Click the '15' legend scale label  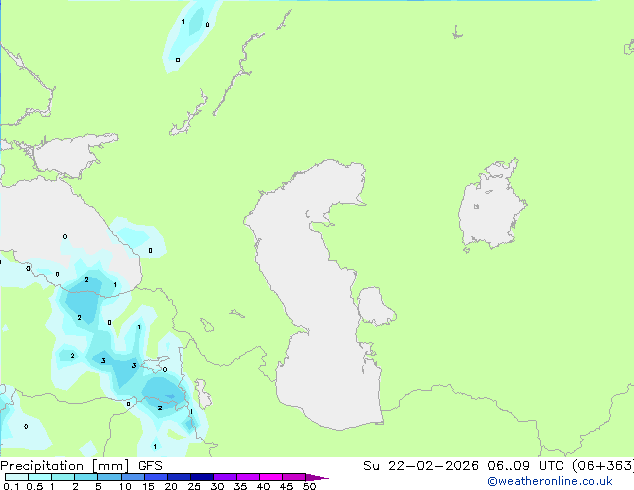coord(148,486)
